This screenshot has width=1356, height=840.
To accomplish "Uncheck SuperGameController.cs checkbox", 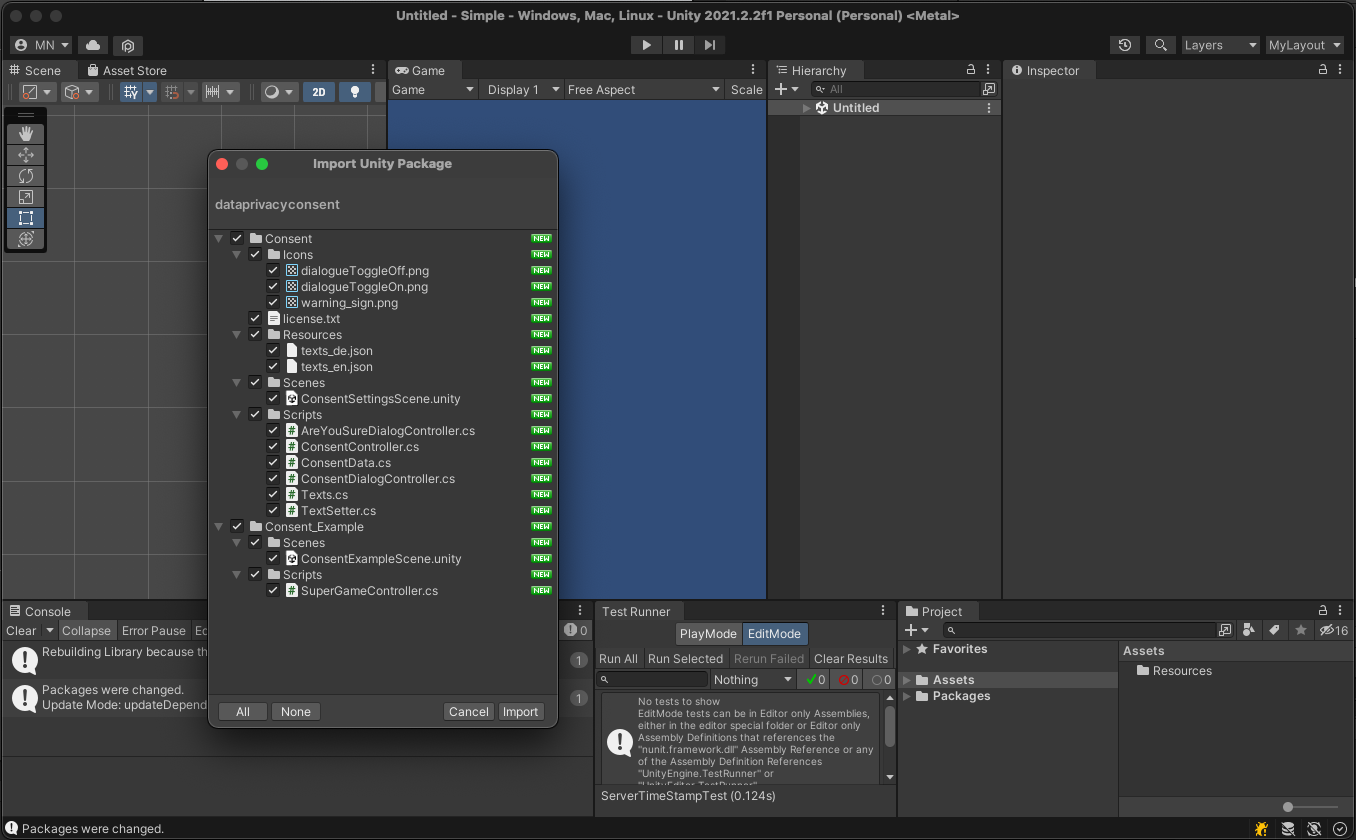I will coord(273,591).
